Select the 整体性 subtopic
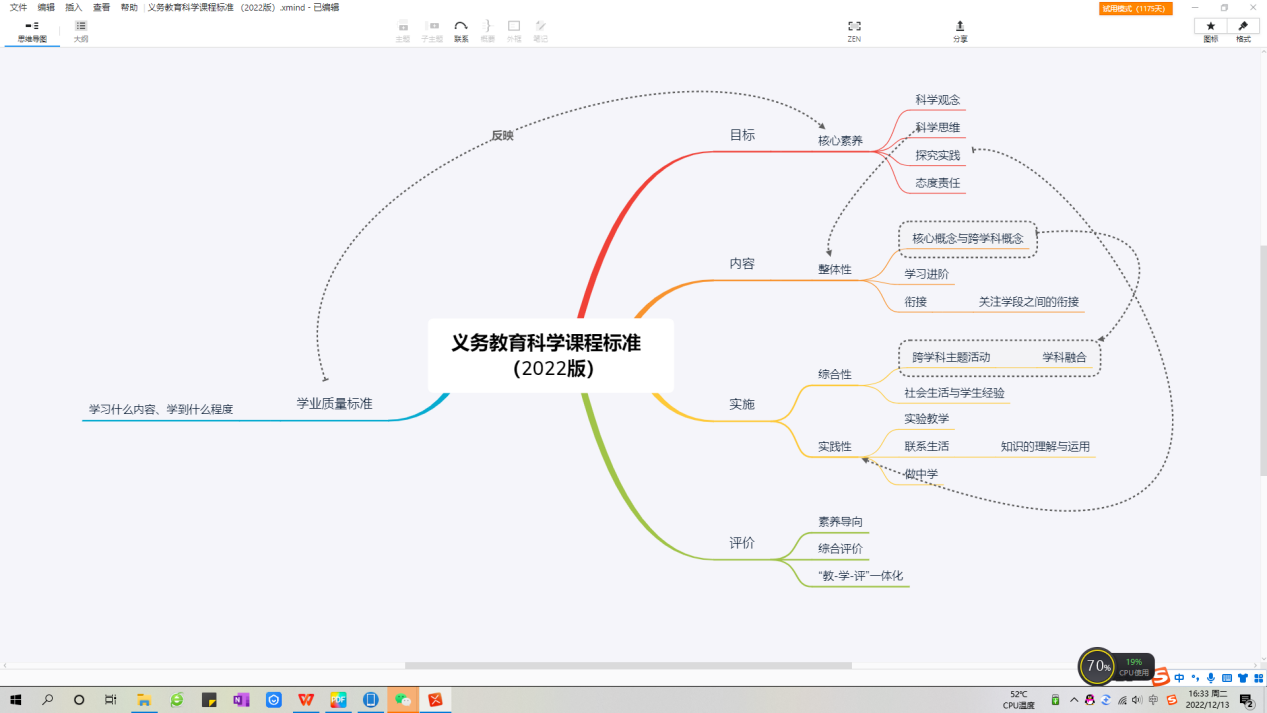This screenshot has height=713, width=1267. click(x=835, y=270)
